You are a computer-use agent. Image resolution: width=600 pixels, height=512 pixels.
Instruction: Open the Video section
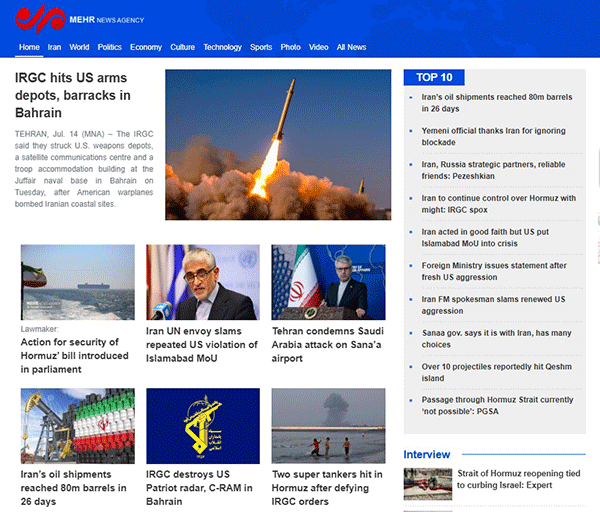click(318, 47)
